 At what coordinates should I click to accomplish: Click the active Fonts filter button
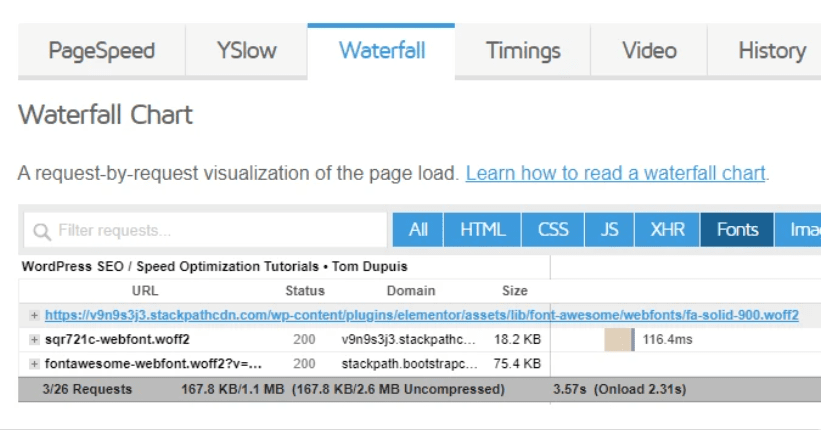pyautogui.click(x=737, y=230)
